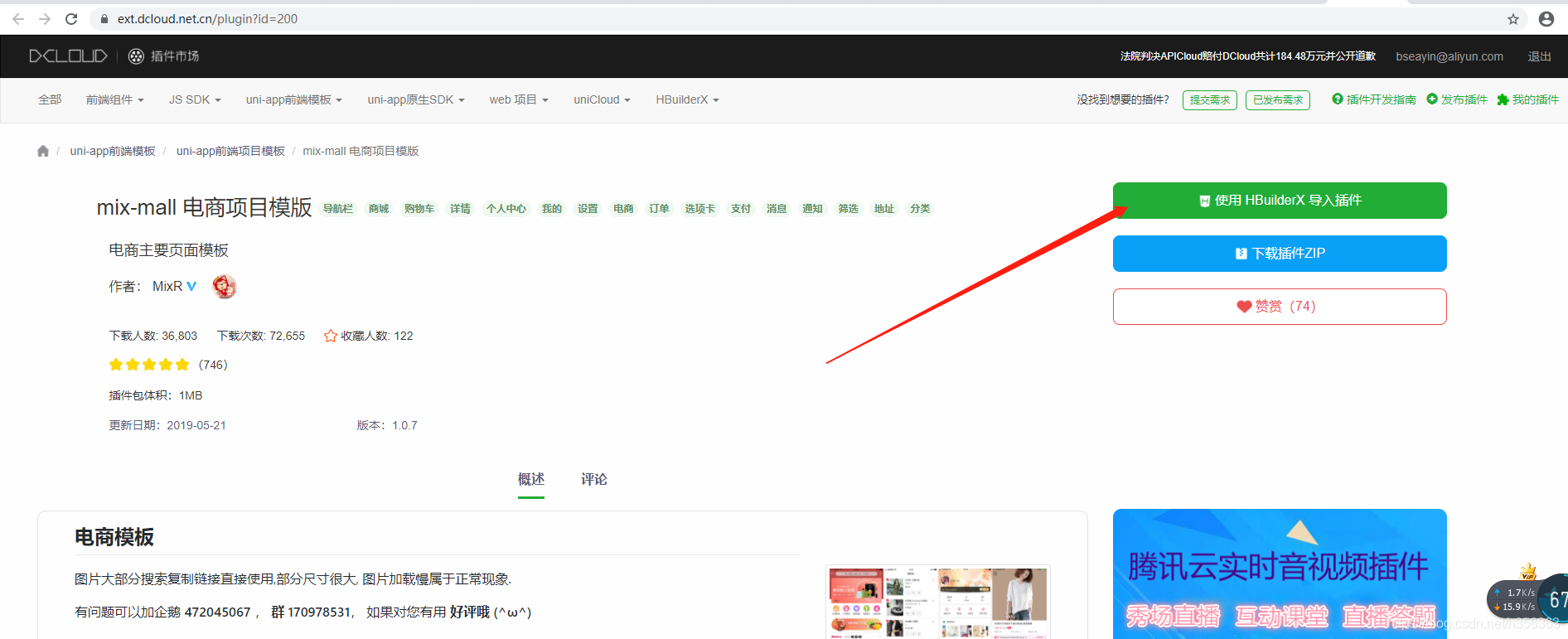Click the 个人中心 tag
This screenshot has height=639, width=1568.
click(x=506, y=209)
